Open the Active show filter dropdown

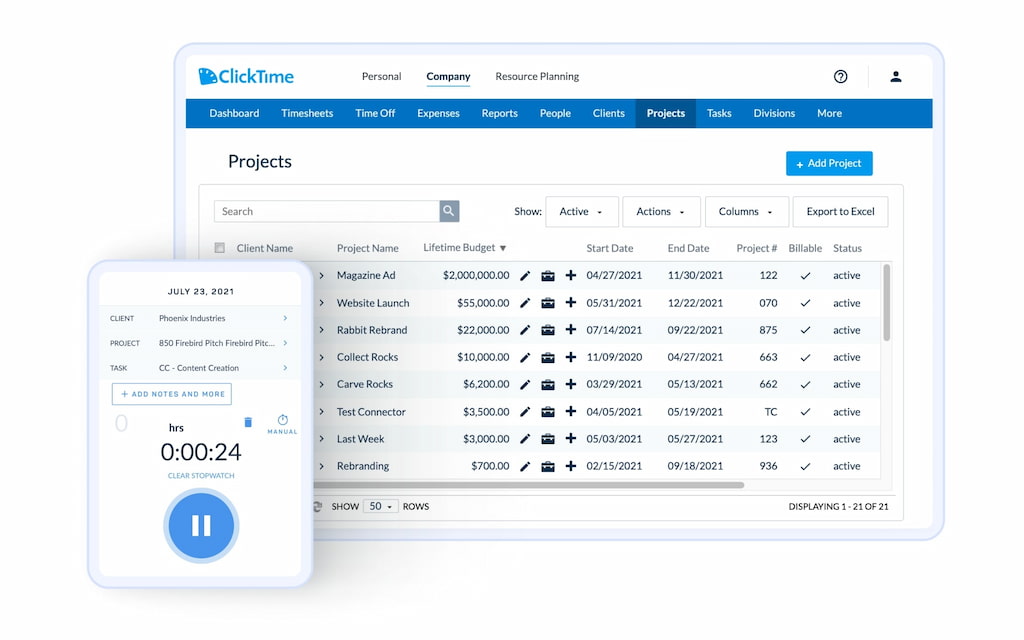(580, 211)
